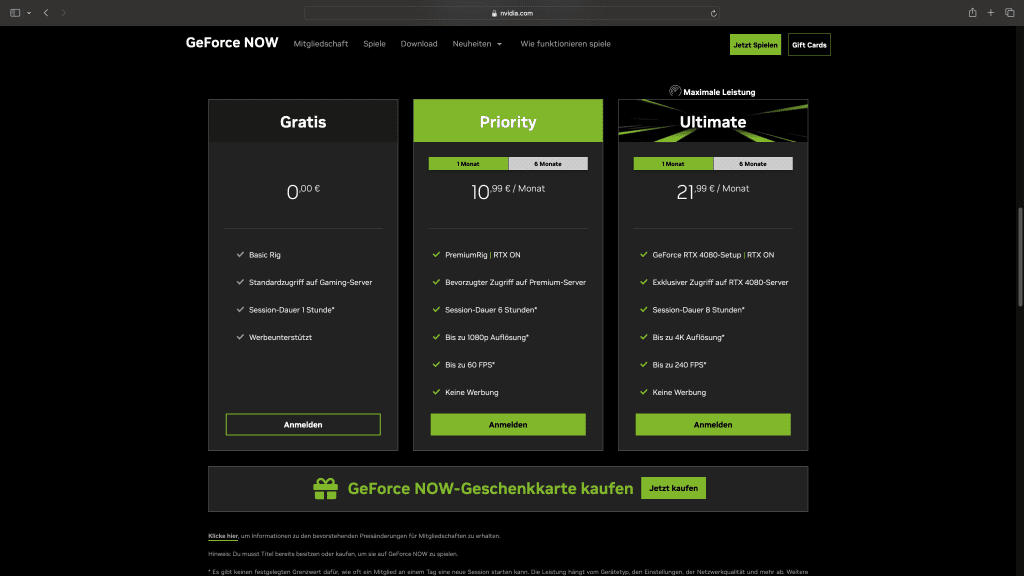Show the tab overview icon
This screenshot has height=576, width=1024.
coord(1009,13)
